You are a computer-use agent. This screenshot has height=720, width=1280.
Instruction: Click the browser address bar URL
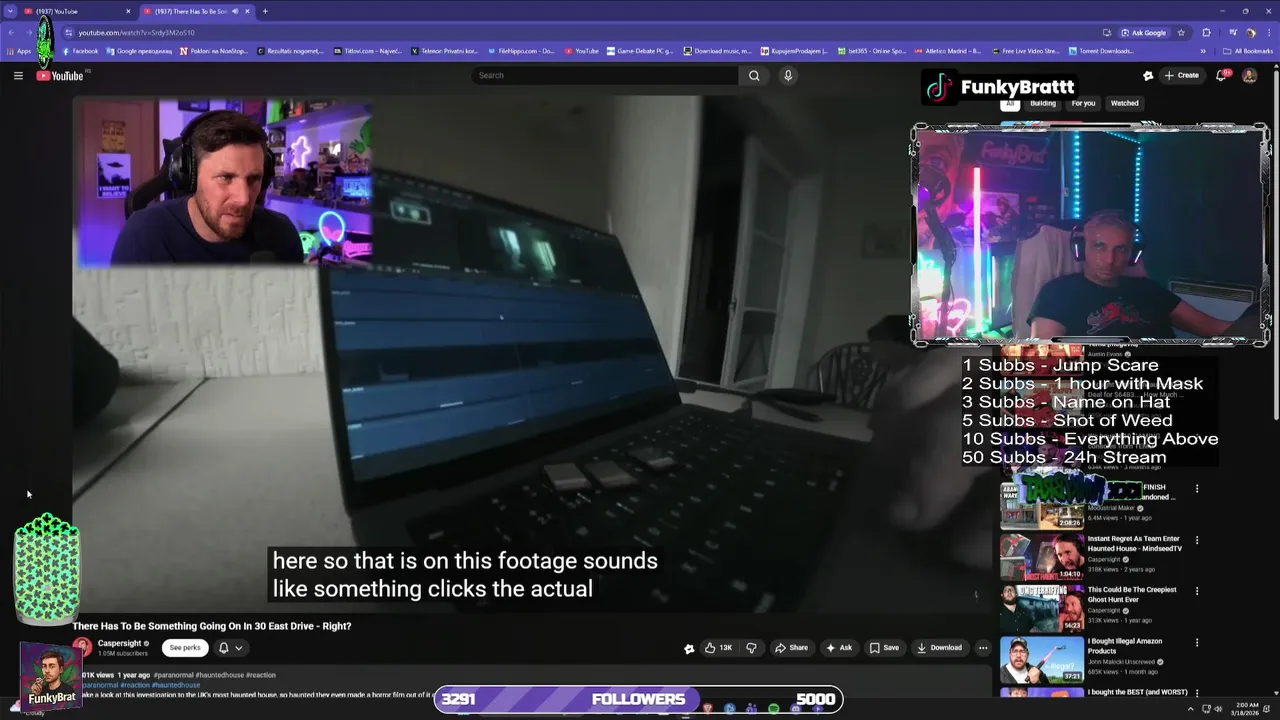(136, 32)
